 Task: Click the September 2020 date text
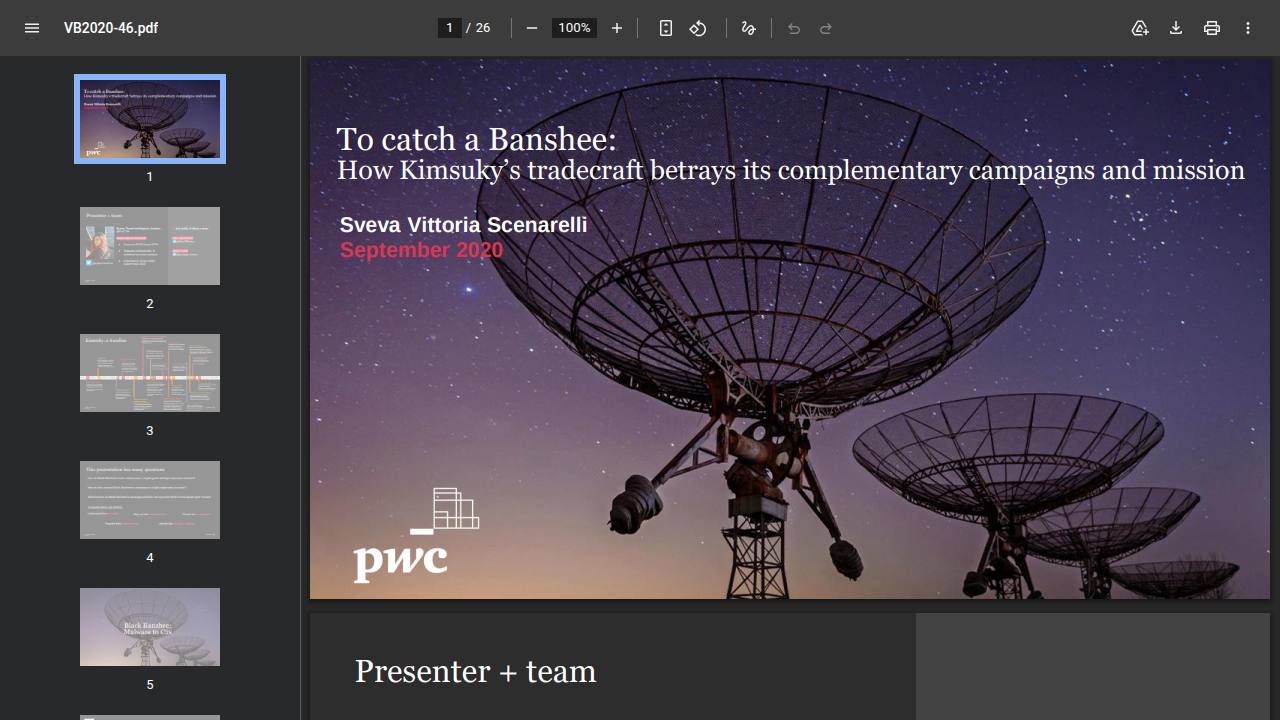(421, 250)
